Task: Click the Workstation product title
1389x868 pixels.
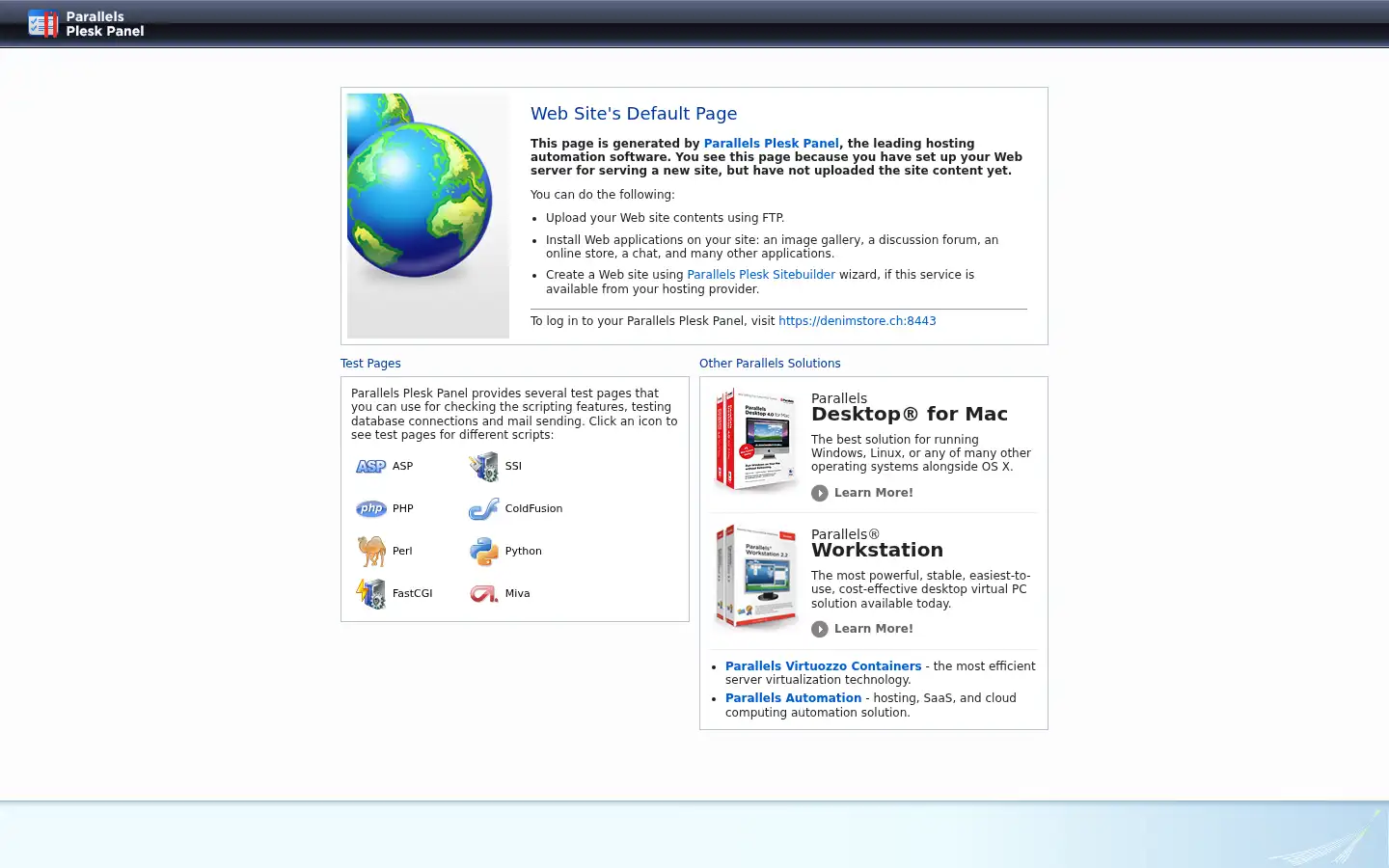Action: tap(877, 551)
